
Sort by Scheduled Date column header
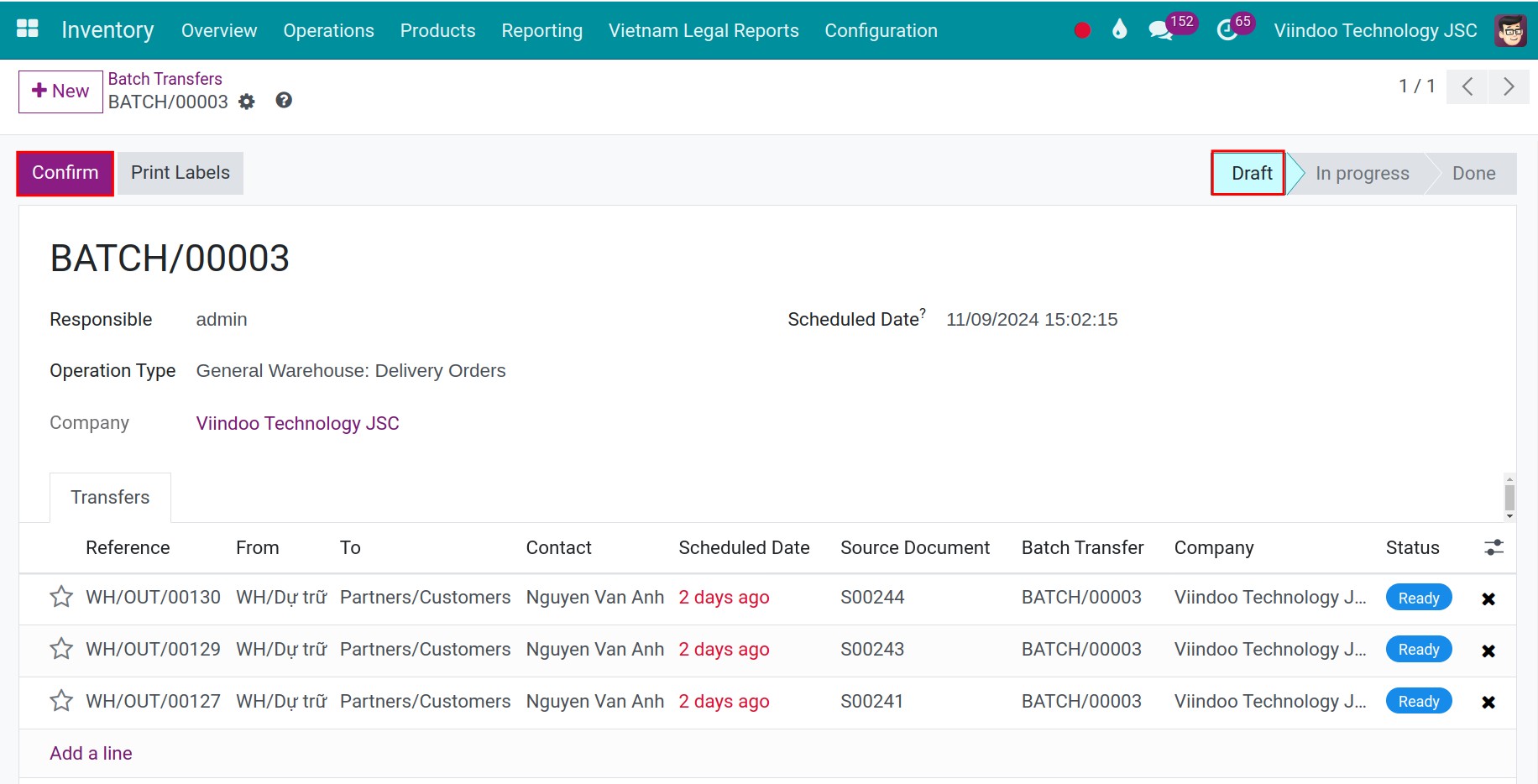(744, 547)
